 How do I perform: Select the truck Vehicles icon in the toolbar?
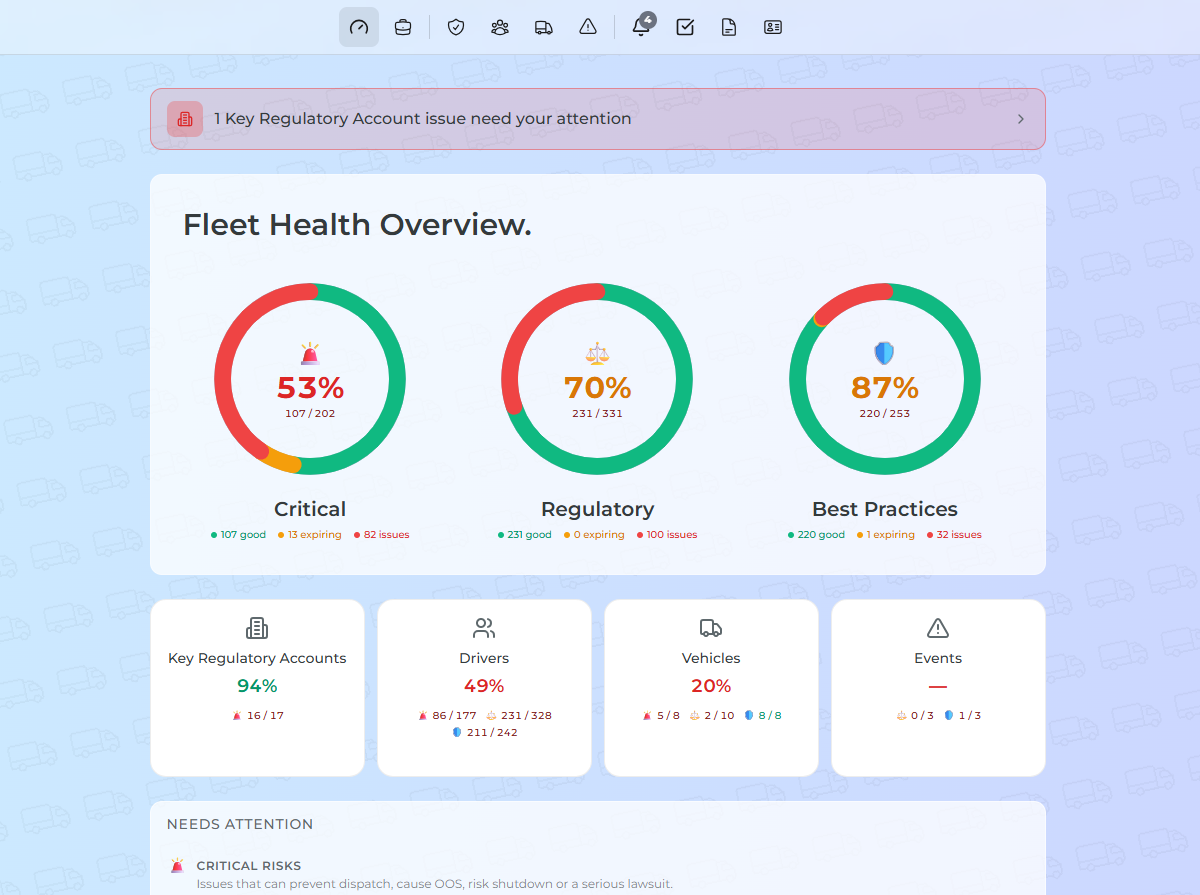coord(543,27)
